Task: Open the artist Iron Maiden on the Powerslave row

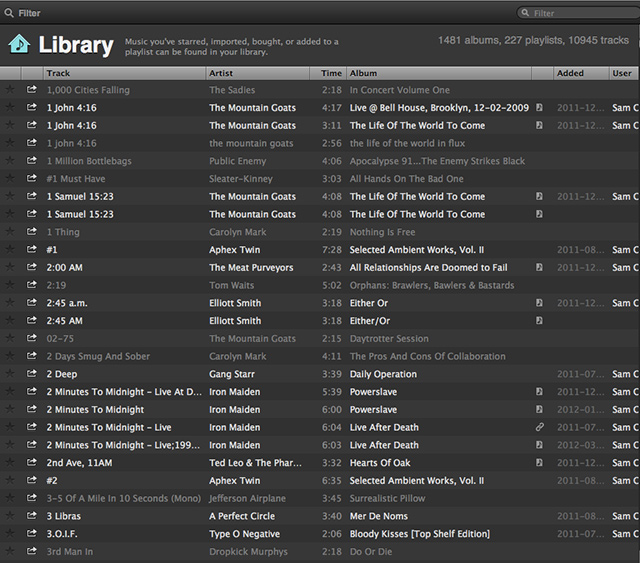Action: [234, 392]
